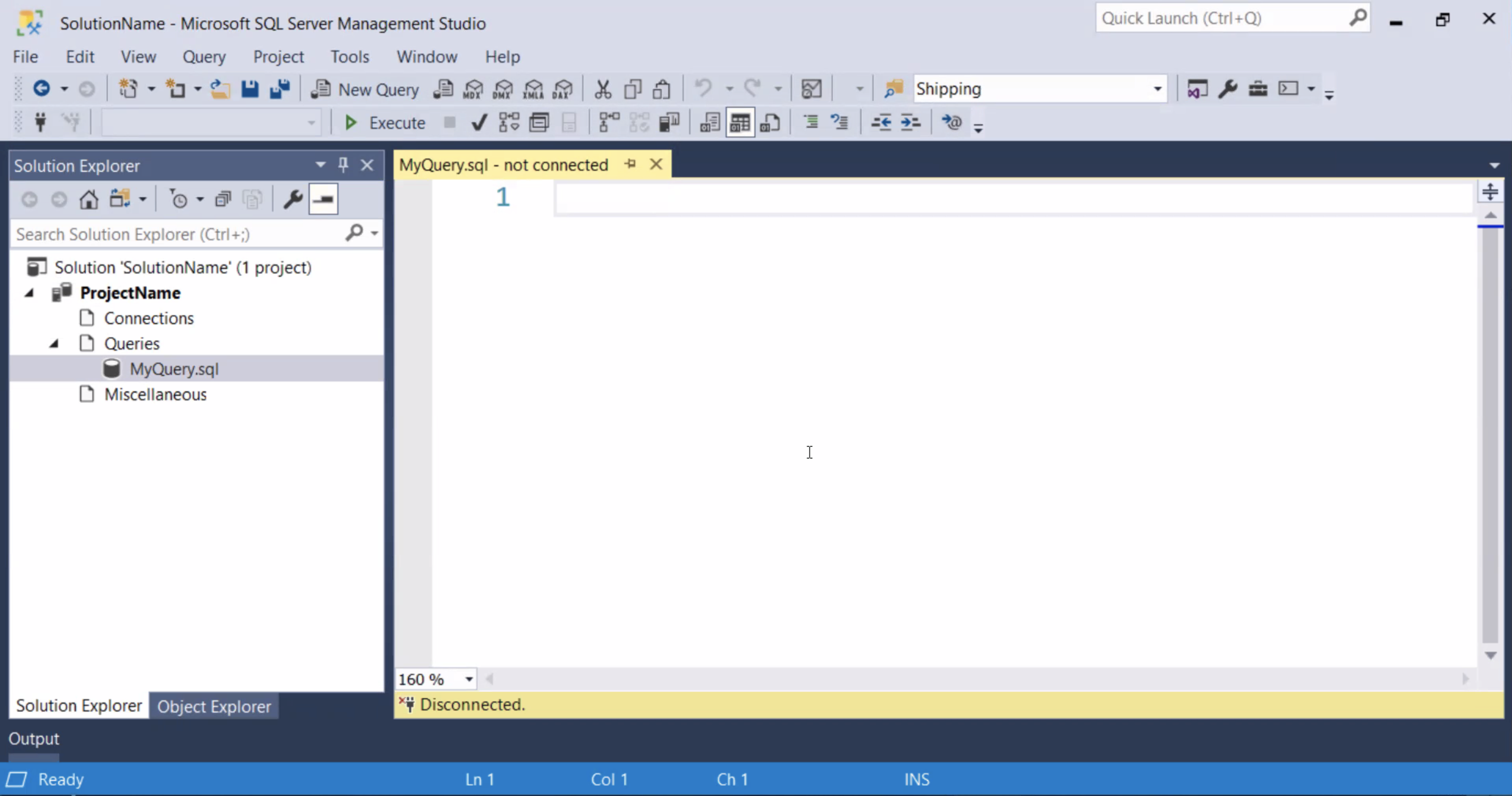This screenshot has width=1512, height=796.
Task: Click the Save All icon
Action: coord(280,89)
